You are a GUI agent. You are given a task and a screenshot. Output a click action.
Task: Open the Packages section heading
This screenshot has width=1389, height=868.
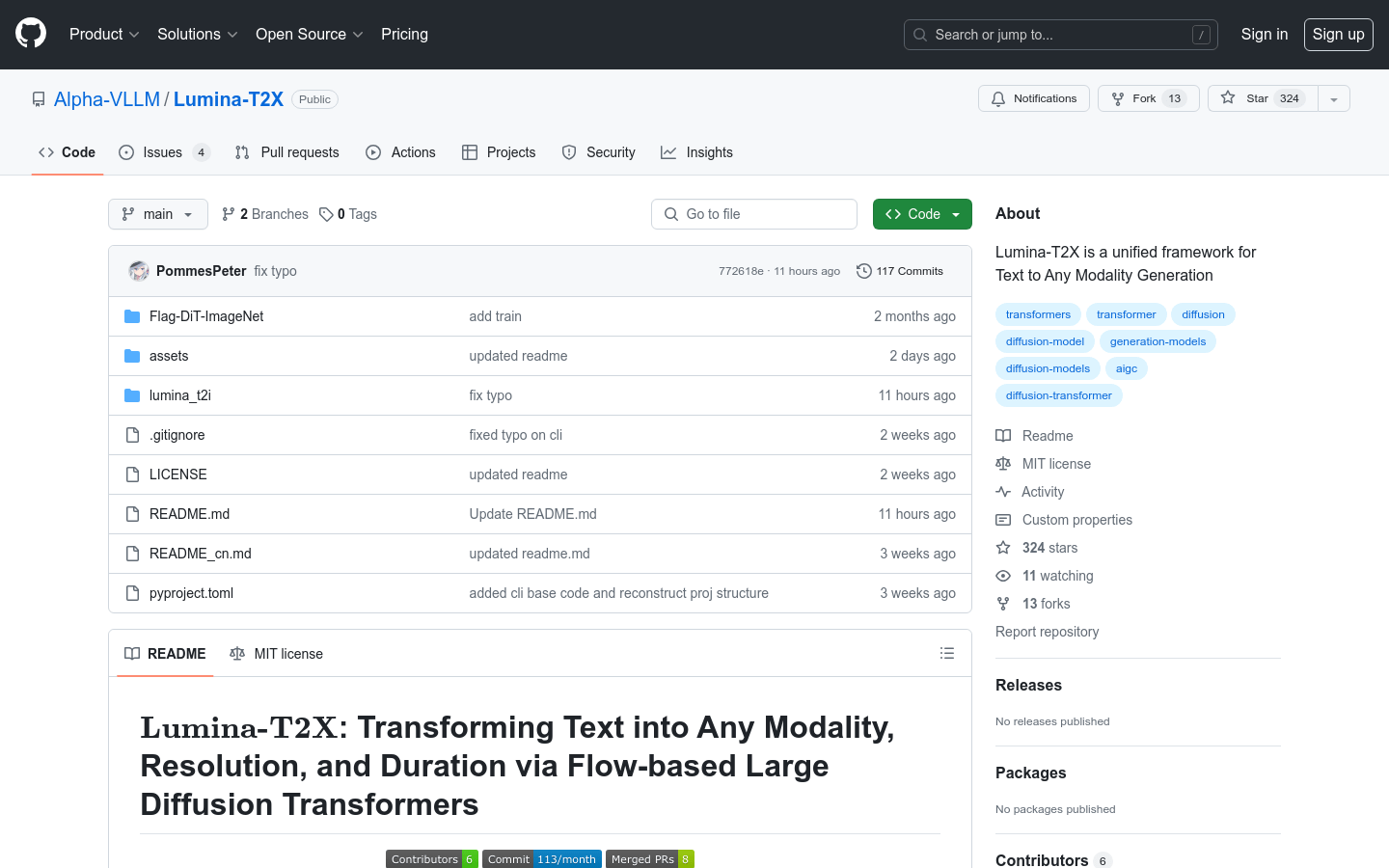click(1030, 773)
